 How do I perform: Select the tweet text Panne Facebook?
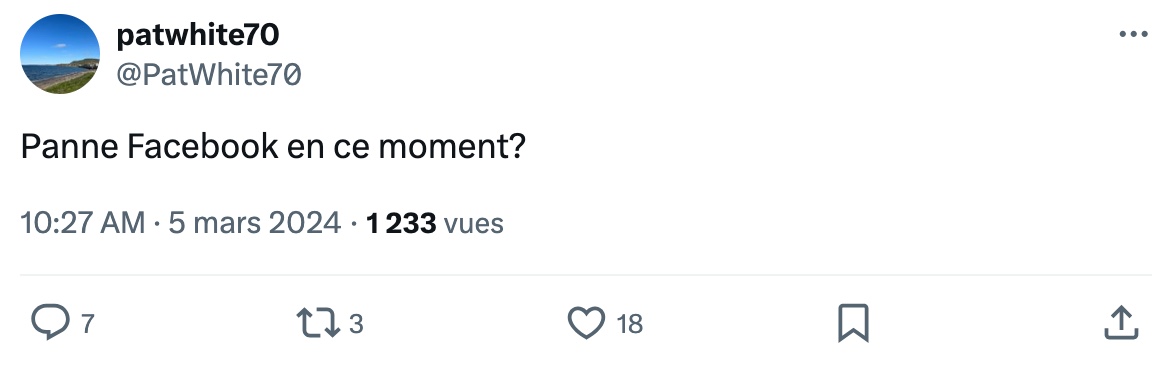[149, 147]
